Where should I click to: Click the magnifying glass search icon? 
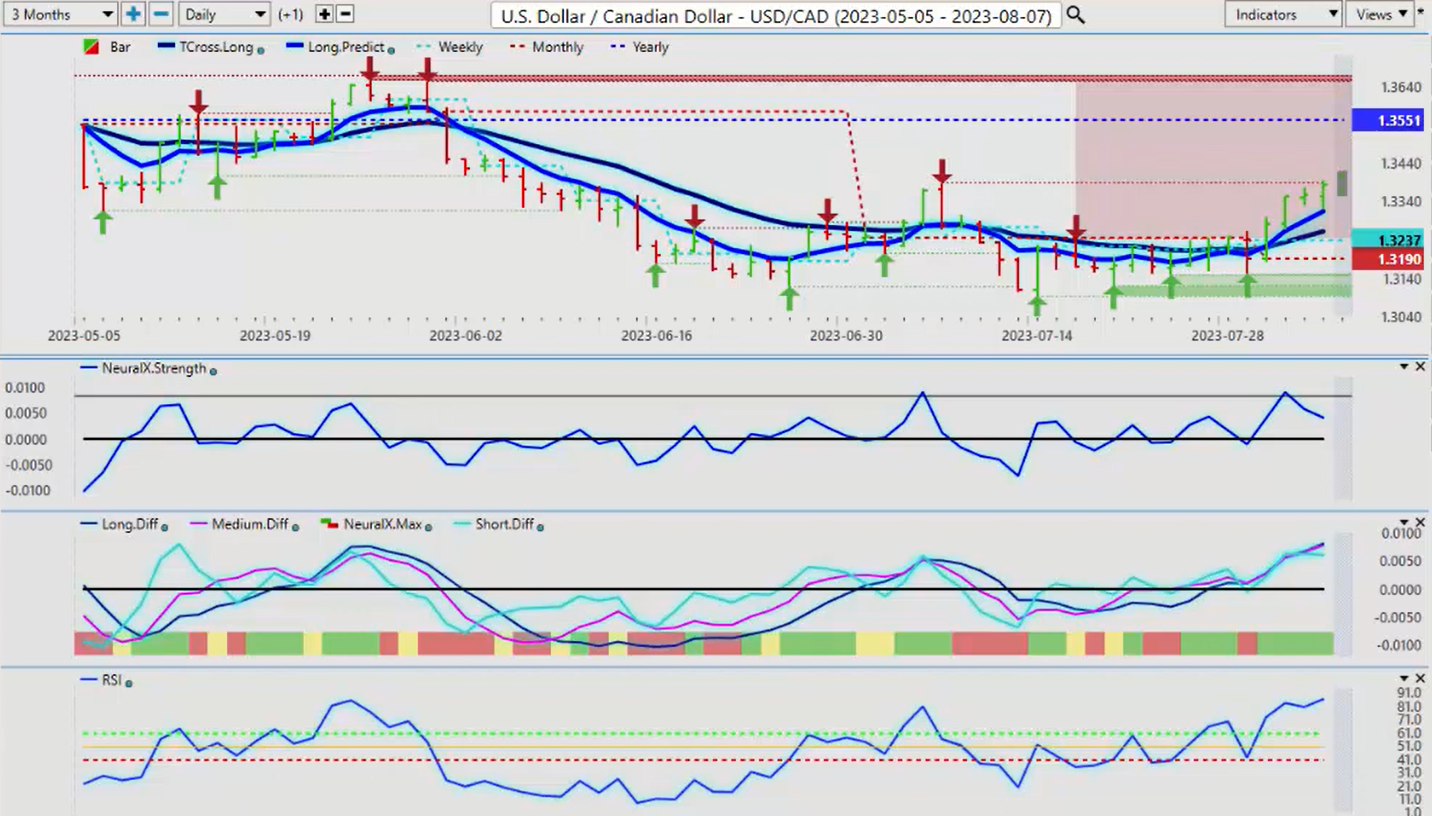1075,14
